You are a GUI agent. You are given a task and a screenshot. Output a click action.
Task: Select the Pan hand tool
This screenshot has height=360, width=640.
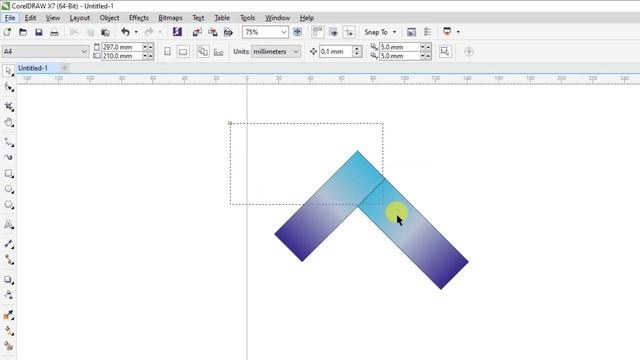pyautogui.click(x=9, y=122)
